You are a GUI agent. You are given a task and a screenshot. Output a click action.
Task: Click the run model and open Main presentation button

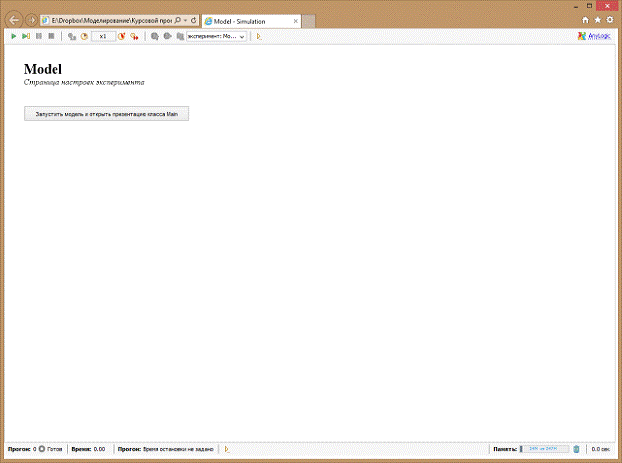point(106,114)
